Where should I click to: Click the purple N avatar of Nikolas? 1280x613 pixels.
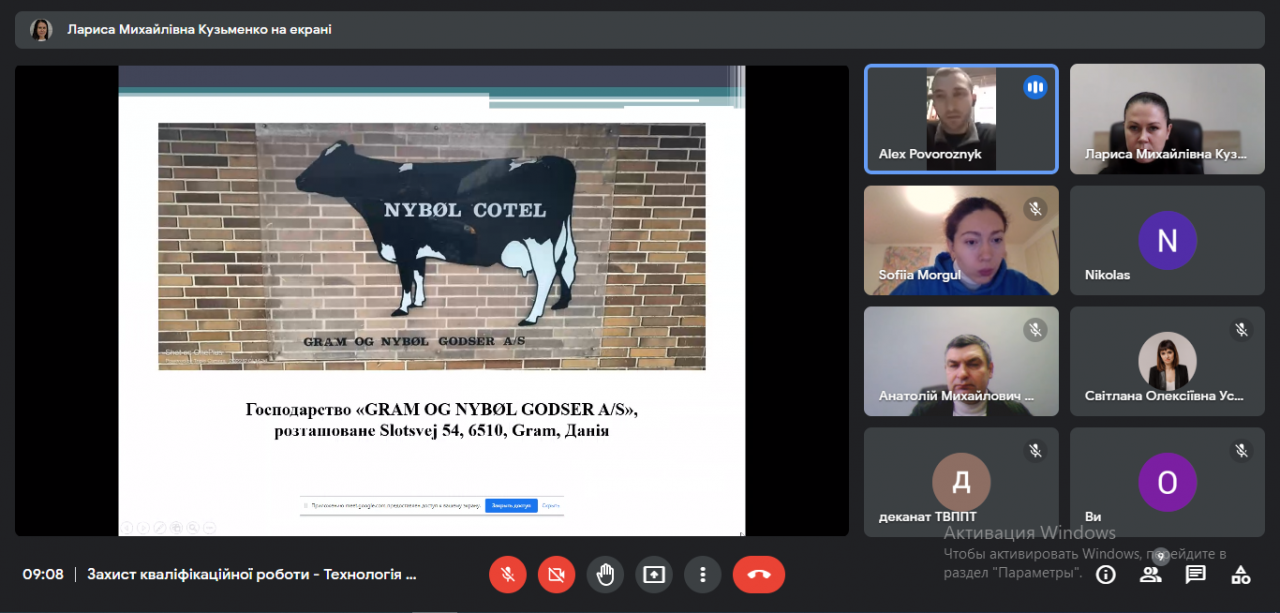tap(1167, 240)
